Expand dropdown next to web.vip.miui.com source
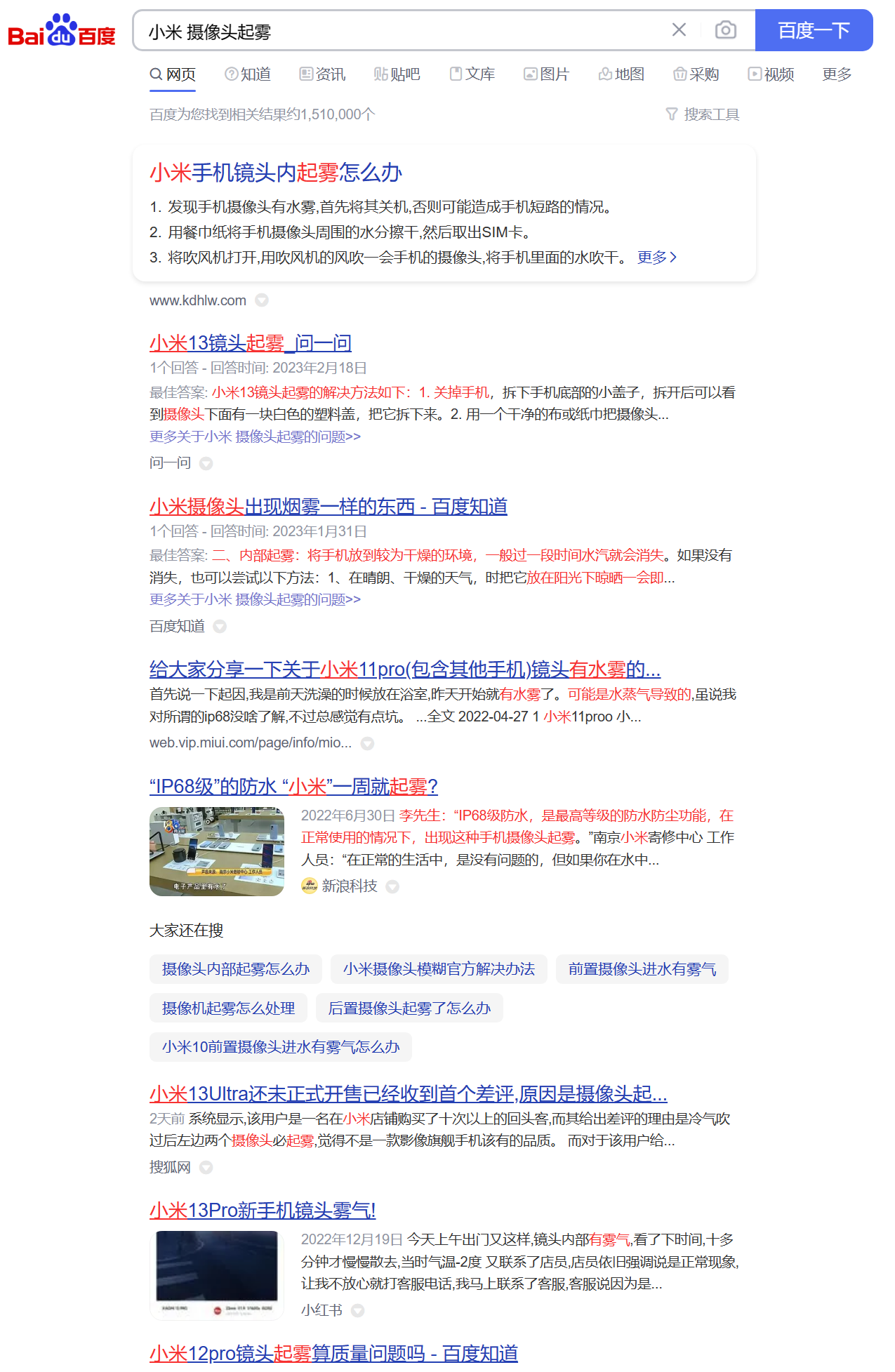895x1372 pixels. coord(367,743)
